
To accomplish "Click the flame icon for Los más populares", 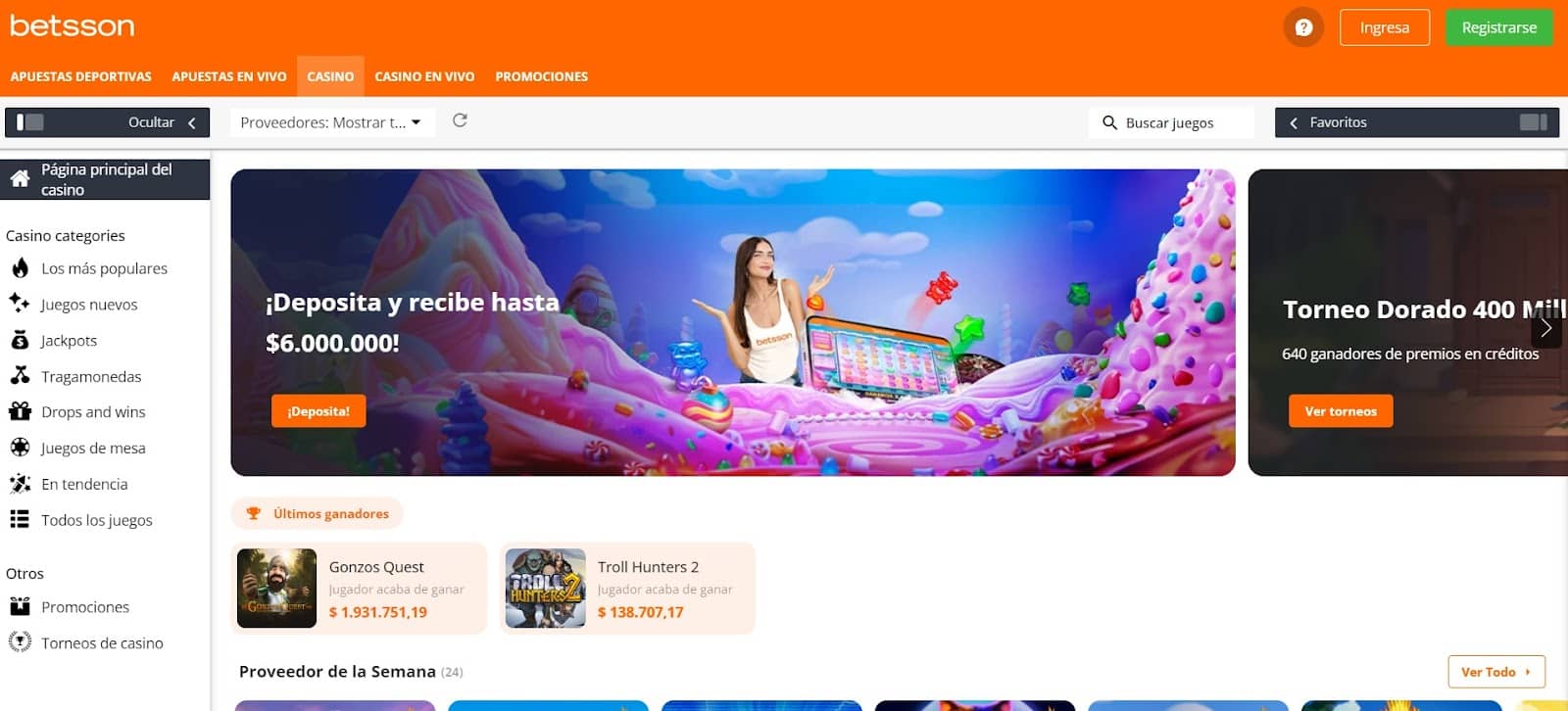I will 20,267.
